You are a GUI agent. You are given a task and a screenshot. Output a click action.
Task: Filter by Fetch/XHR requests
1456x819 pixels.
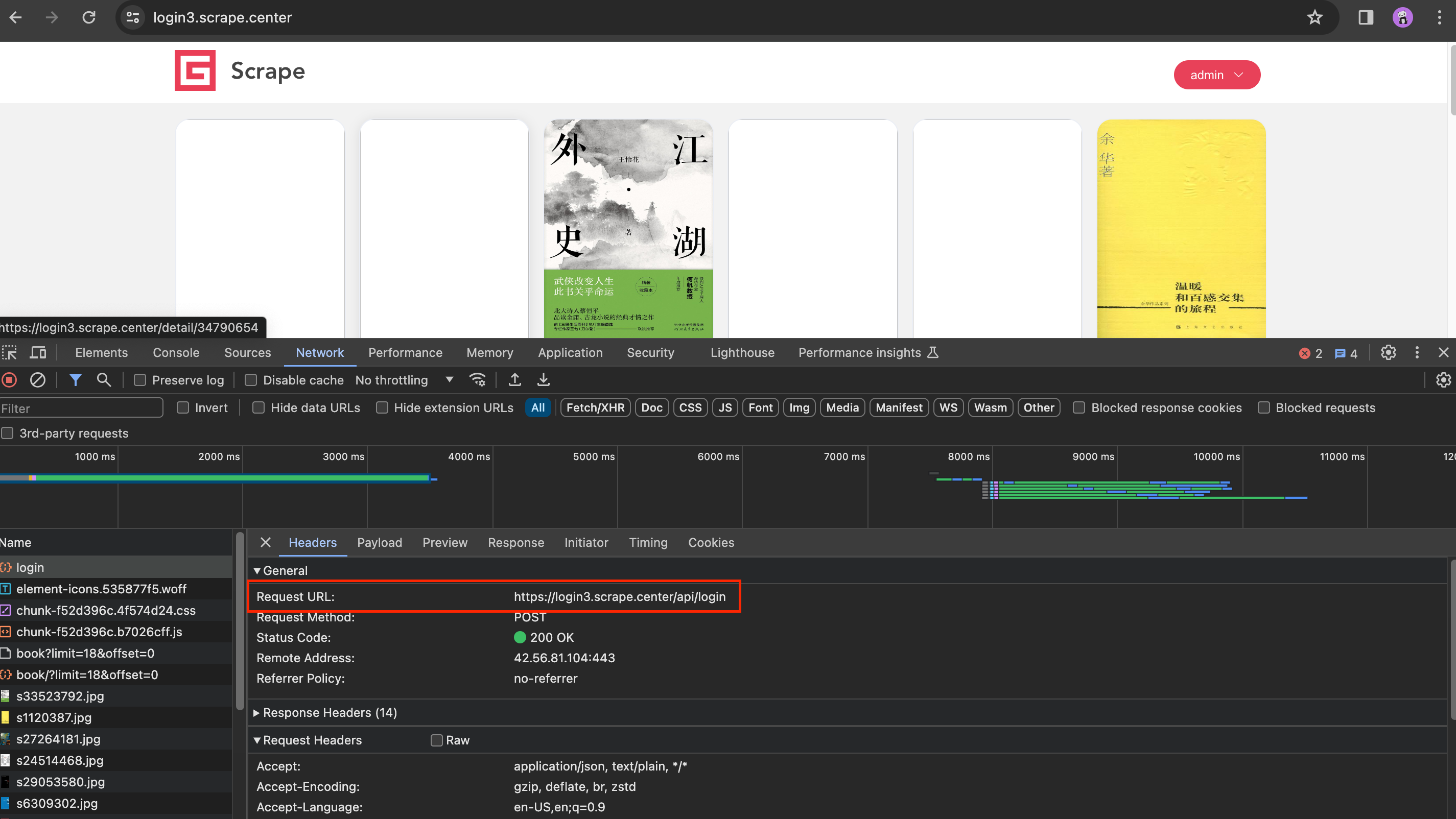click(595, 407)
